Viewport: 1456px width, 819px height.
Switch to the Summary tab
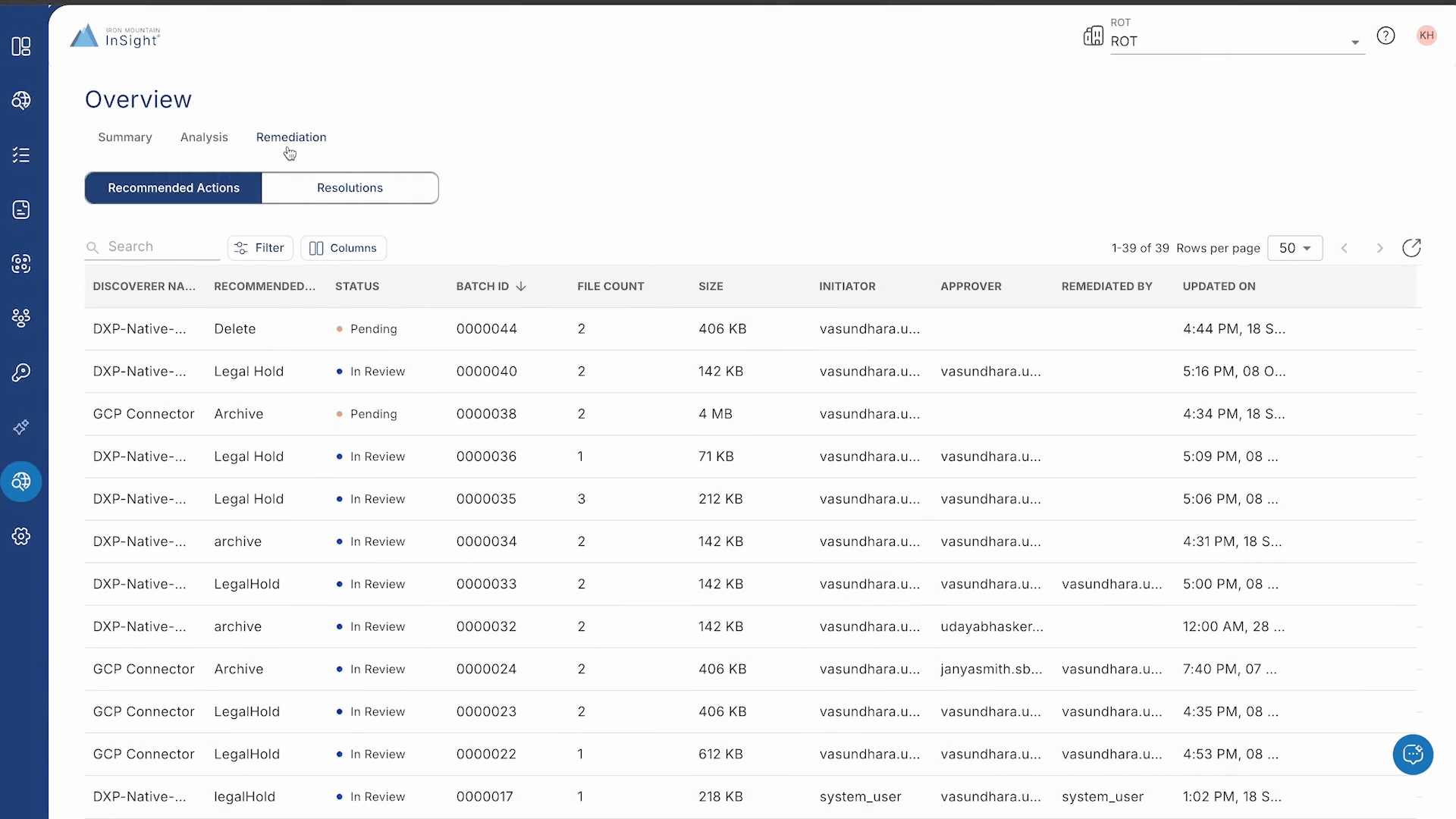(125, 137)
